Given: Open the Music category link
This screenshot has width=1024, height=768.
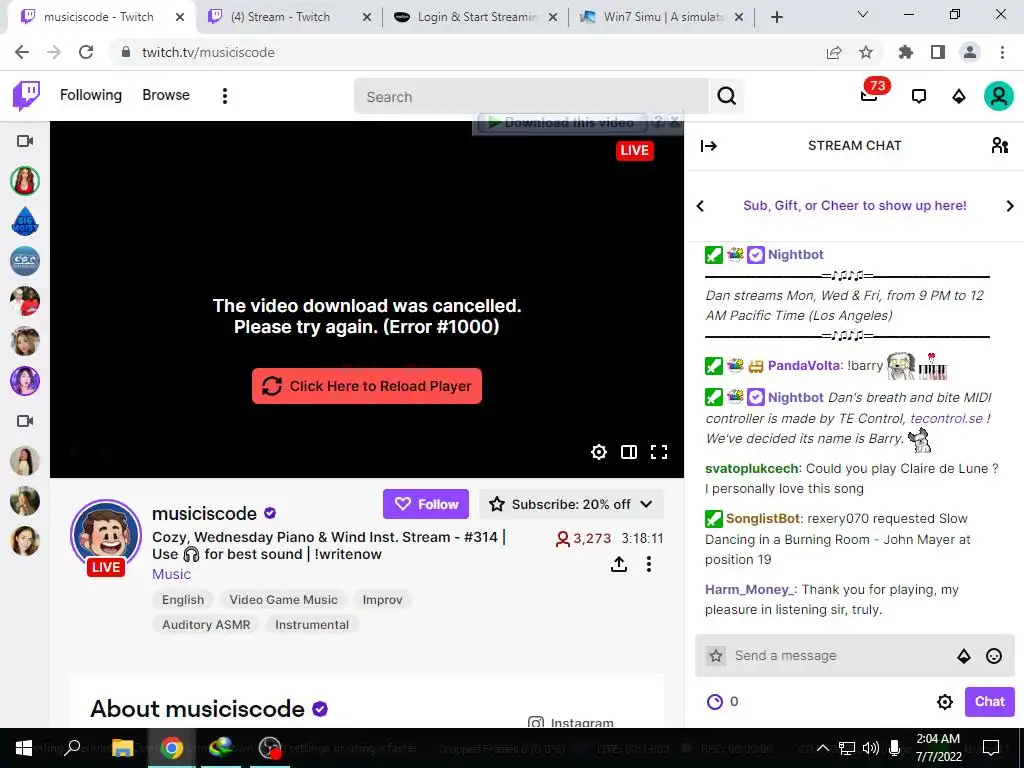Looking at the screenshot, I should click(x=171, y=574).
